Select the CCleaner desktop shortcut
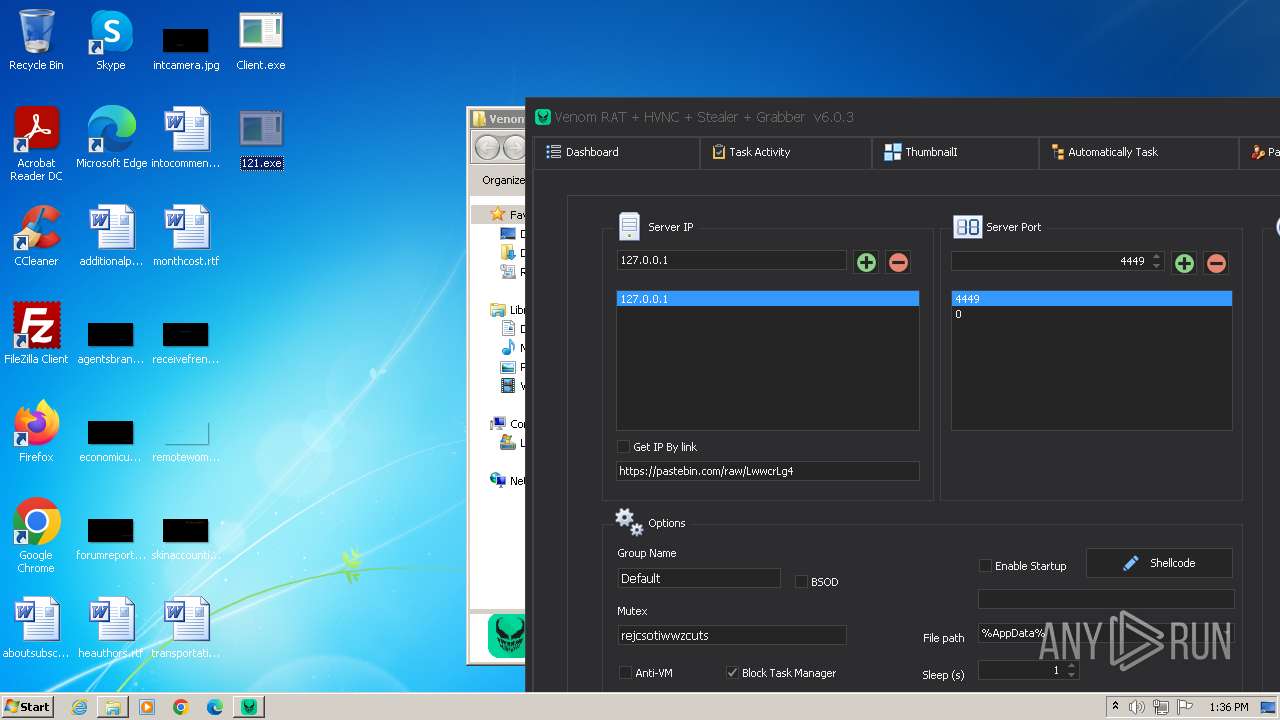 pyautogui.click(x=36, y=237)
